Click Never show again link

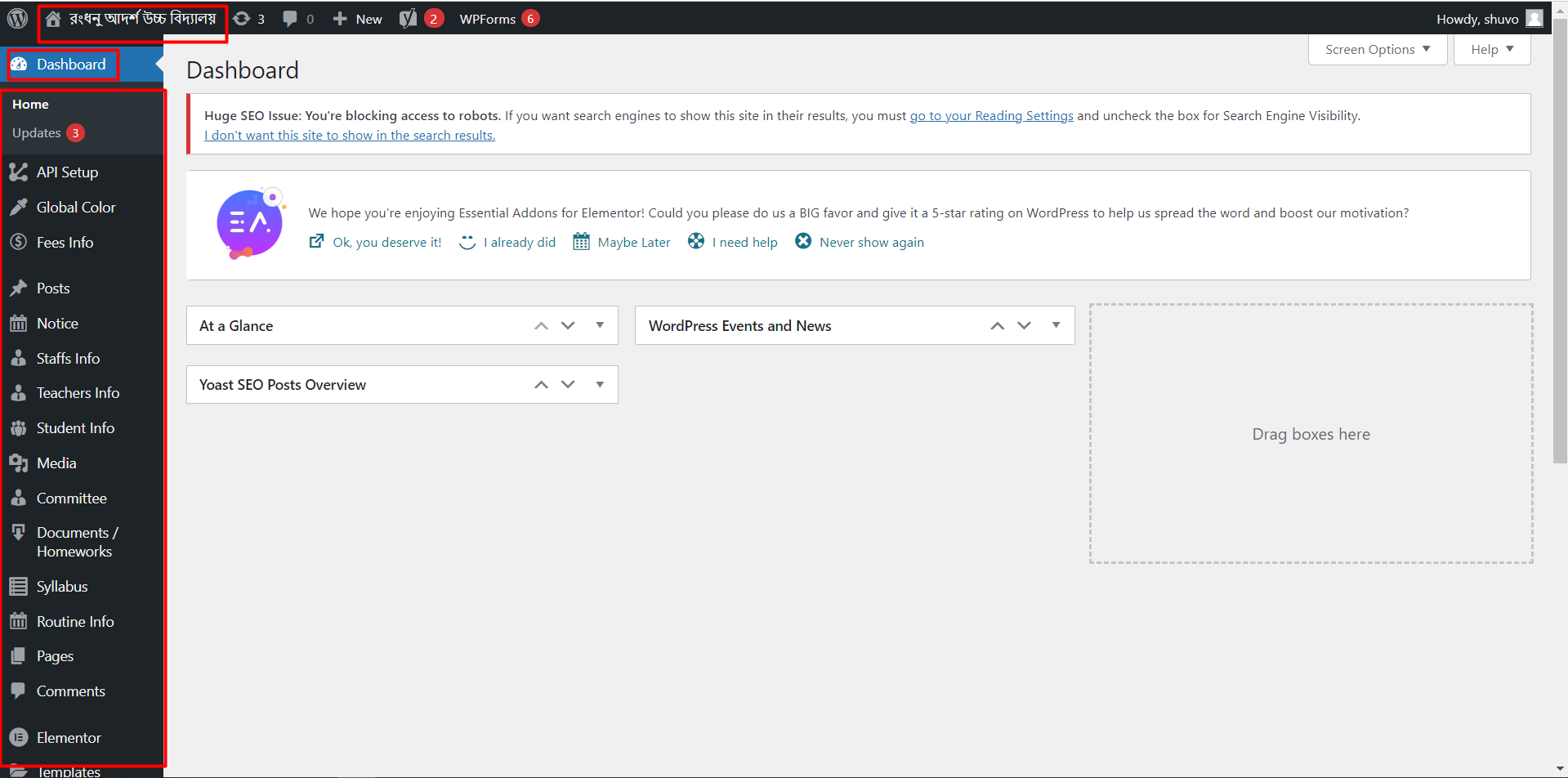[x=872, y=242]
